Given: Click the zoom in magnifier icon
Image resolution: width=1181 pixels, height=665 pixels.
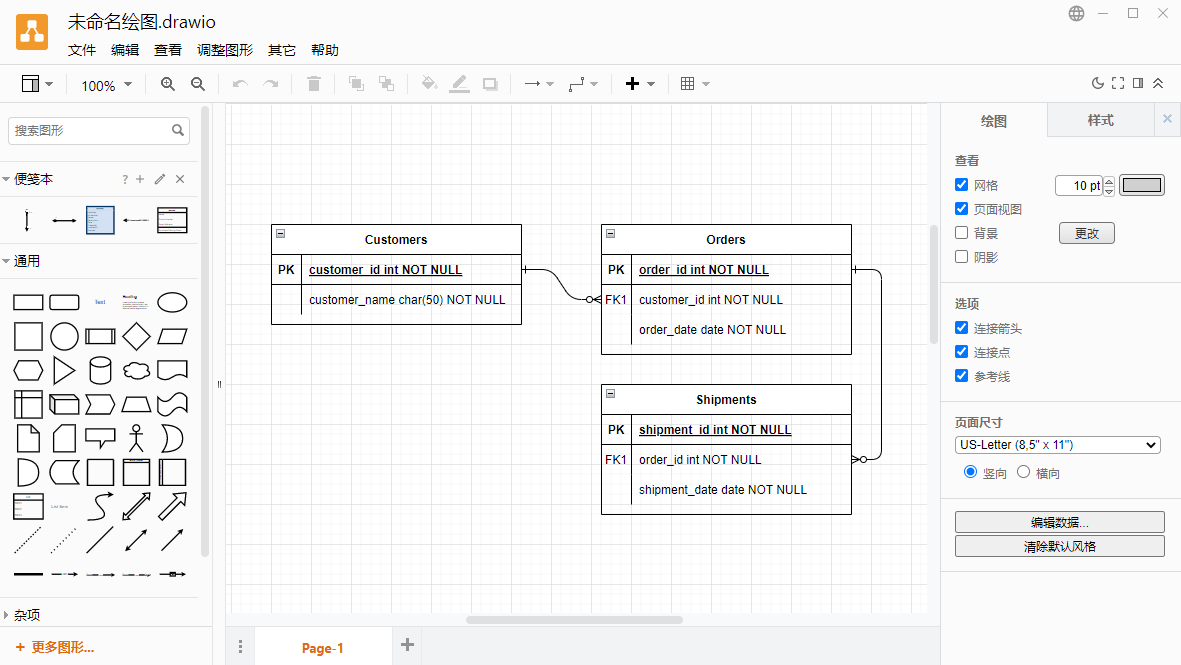Looking at the screenshot, I should coord(168,85).
